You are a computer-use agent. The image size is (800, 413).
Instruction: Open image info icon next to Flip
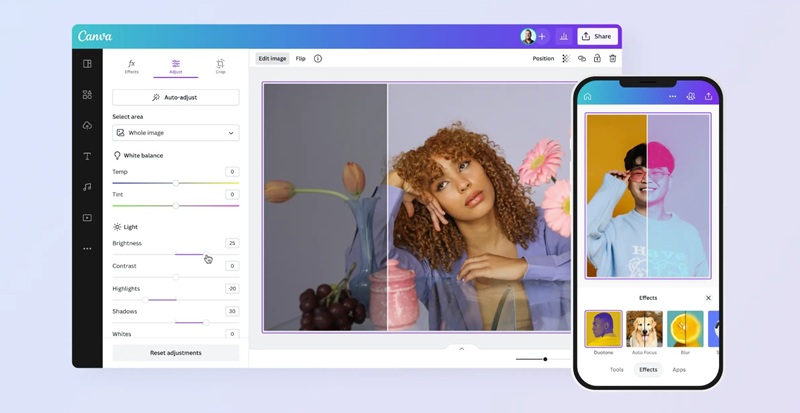pyautogui.click(x=318, y=59)
